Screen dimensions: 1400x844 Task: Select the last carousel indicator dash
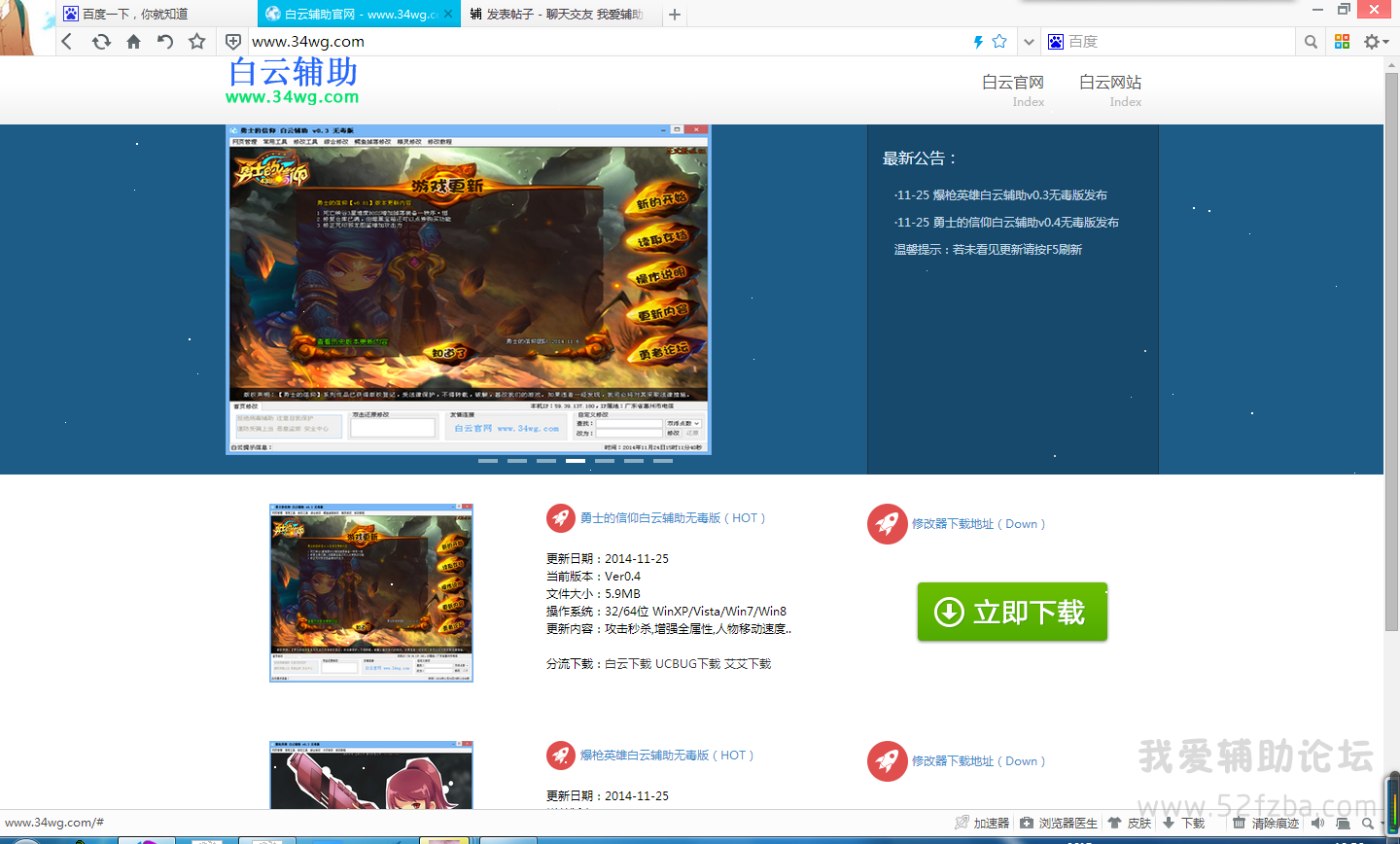(663, 461)
